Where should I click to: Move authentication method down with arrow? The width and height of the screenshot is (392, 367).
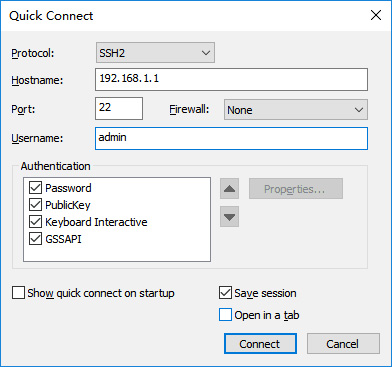pos(229,217)
